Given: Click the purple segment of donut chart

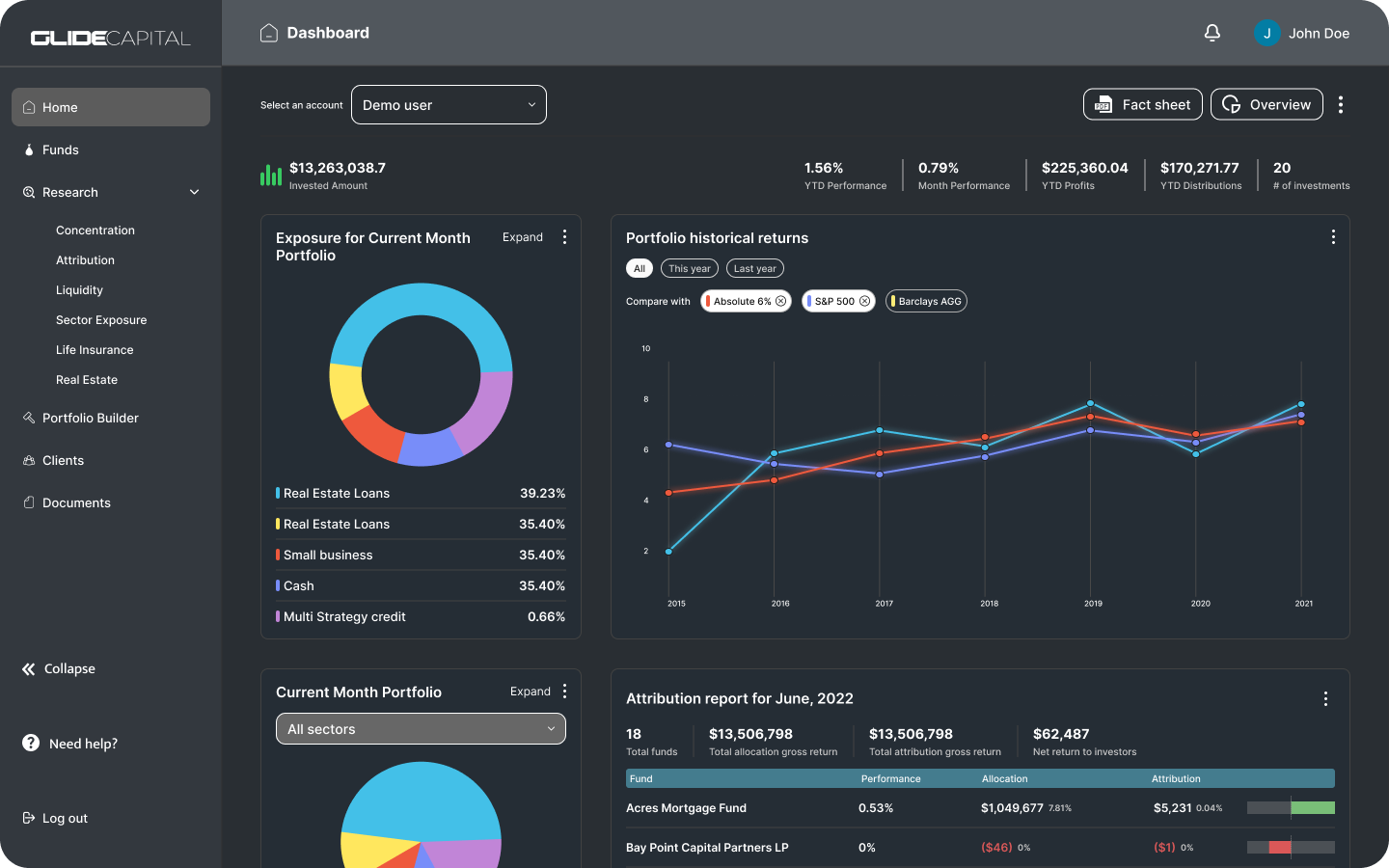Looking at the screenshot, I should pos(485,412).
